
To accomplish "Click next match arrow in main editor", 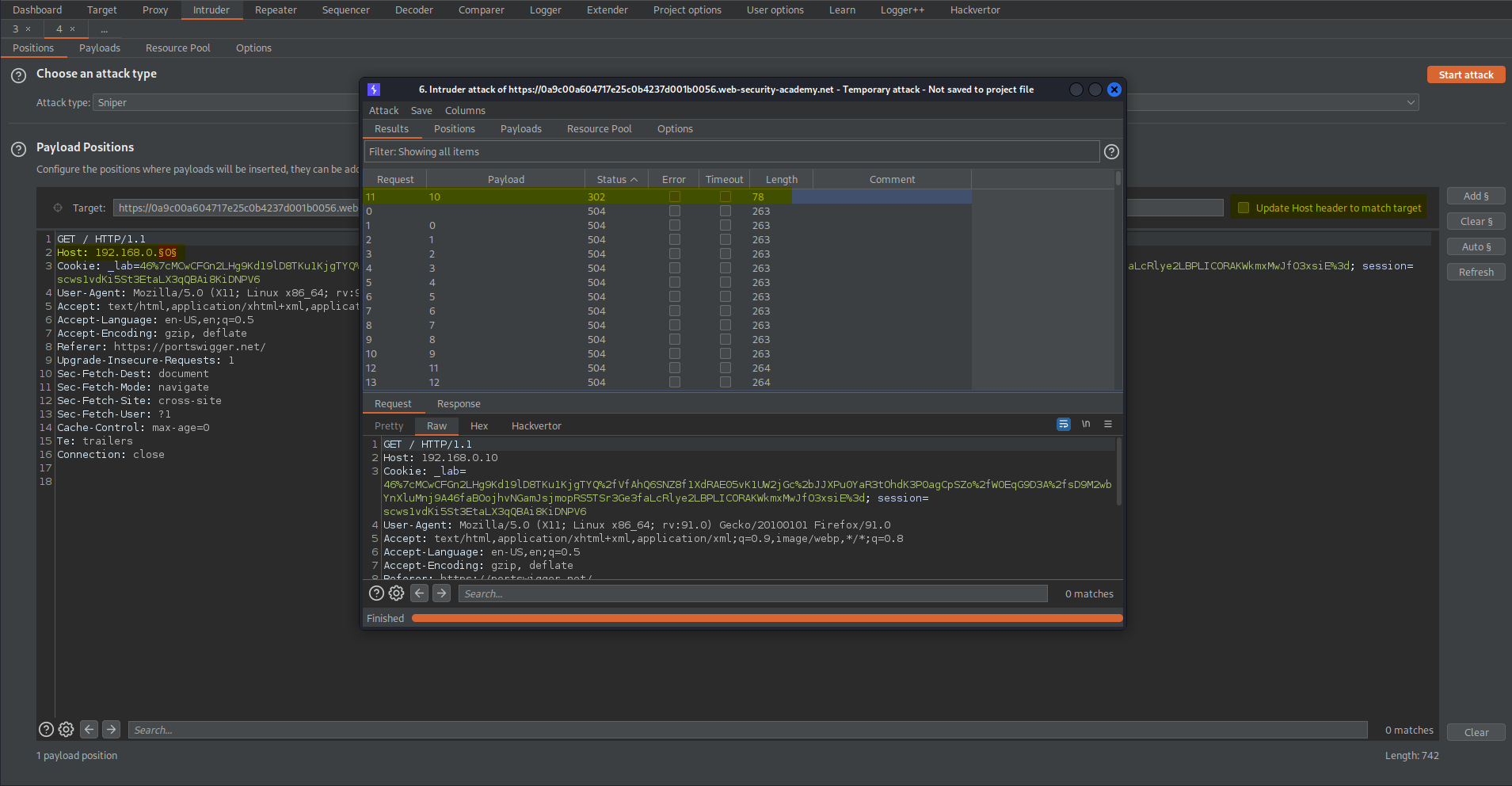I will 112,730.
